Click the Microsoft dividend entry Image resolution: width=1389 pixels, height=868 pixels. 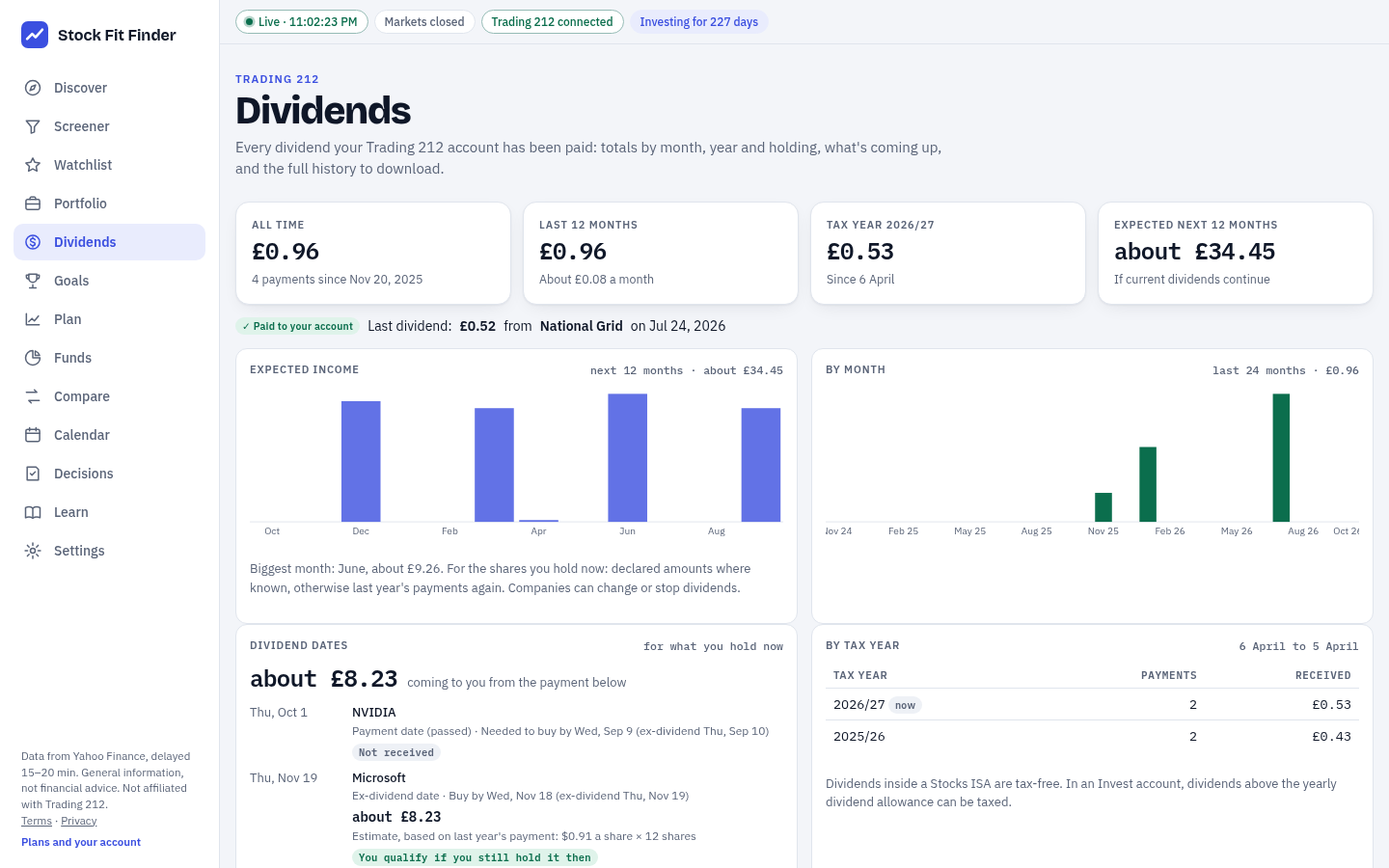coord(517,817)
